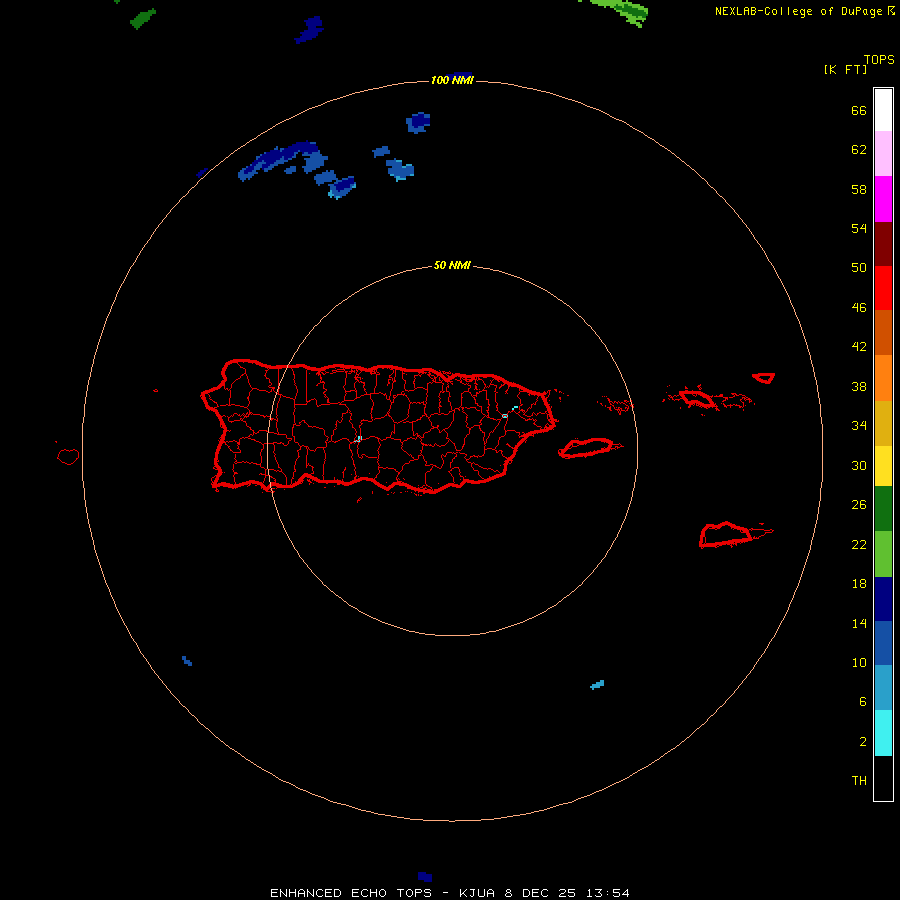Click the St. Thomas island outline
Image resolution: width=900 pixels, height=900 pixels.
pos(697,398)
